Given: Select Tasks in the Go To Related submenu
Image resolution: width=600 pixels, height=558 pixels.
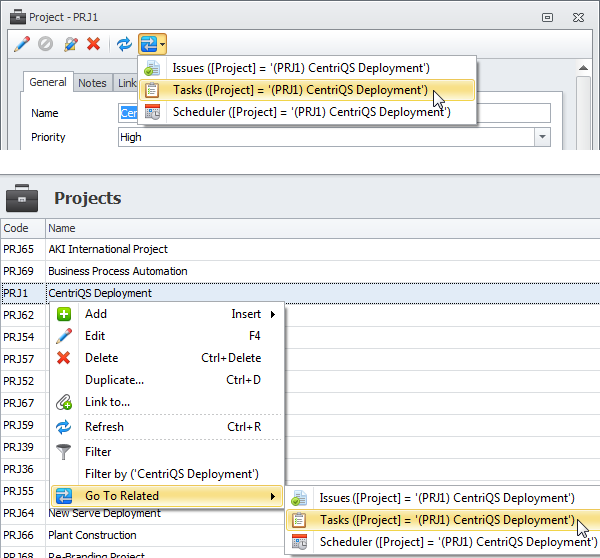Looking at the screenshot, I should tap(446, 520).
